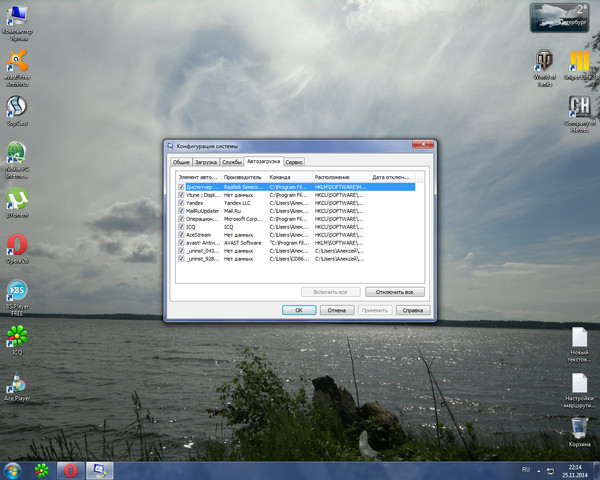Viewport: 600px width, 480px height.
Task: Click Нет данных in the _uninst_928 row
Action: point(238,259)
